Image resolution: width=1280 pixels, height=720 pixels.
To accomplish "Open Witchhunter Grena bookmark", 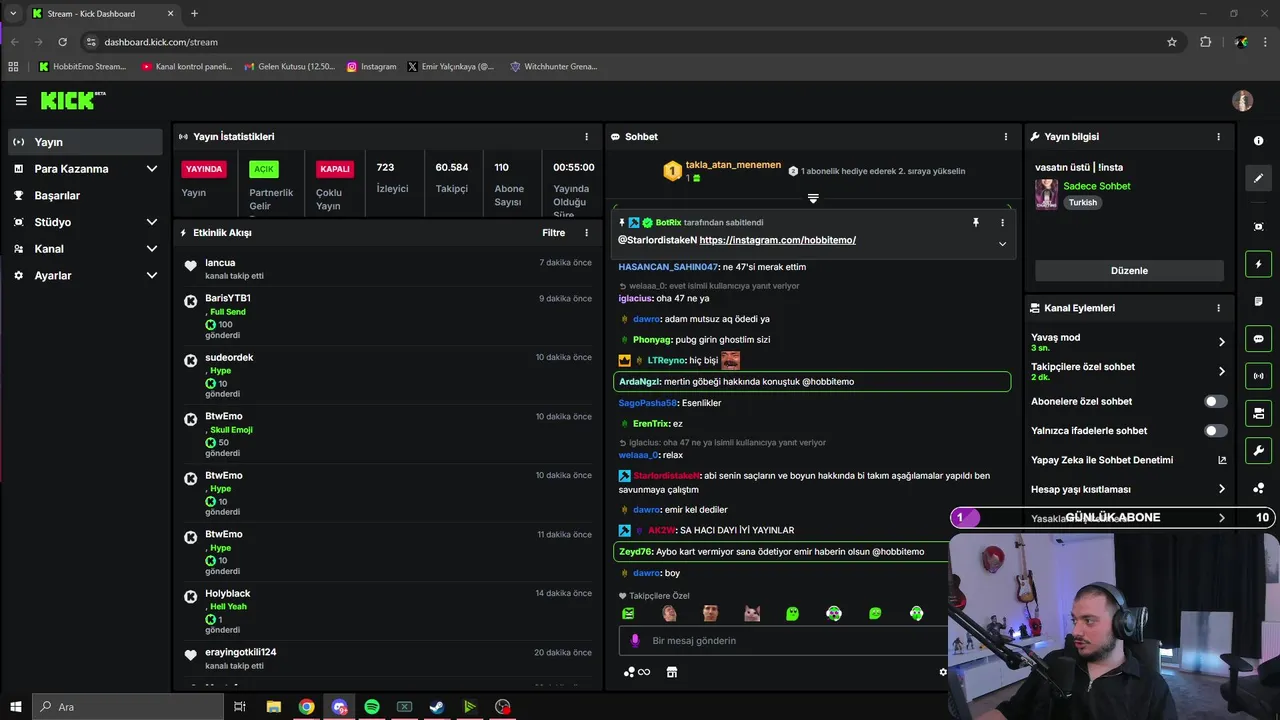I will (x=553, y=66).
